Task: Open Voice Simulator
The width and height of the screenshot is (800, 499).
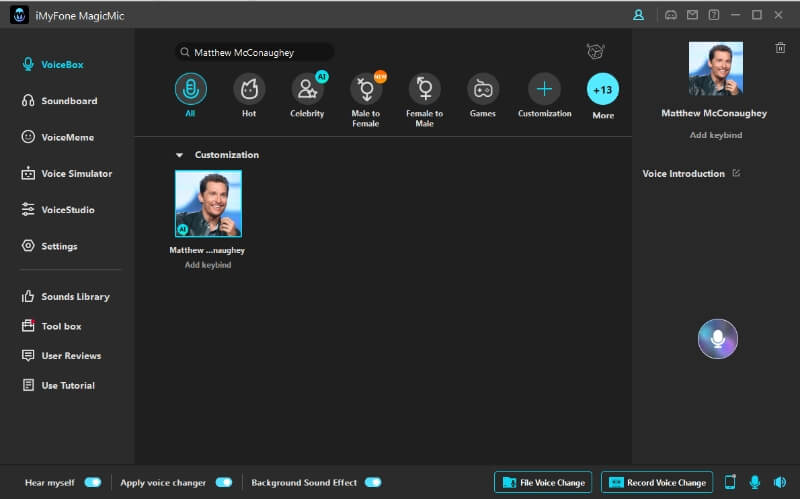Action: 66,173
